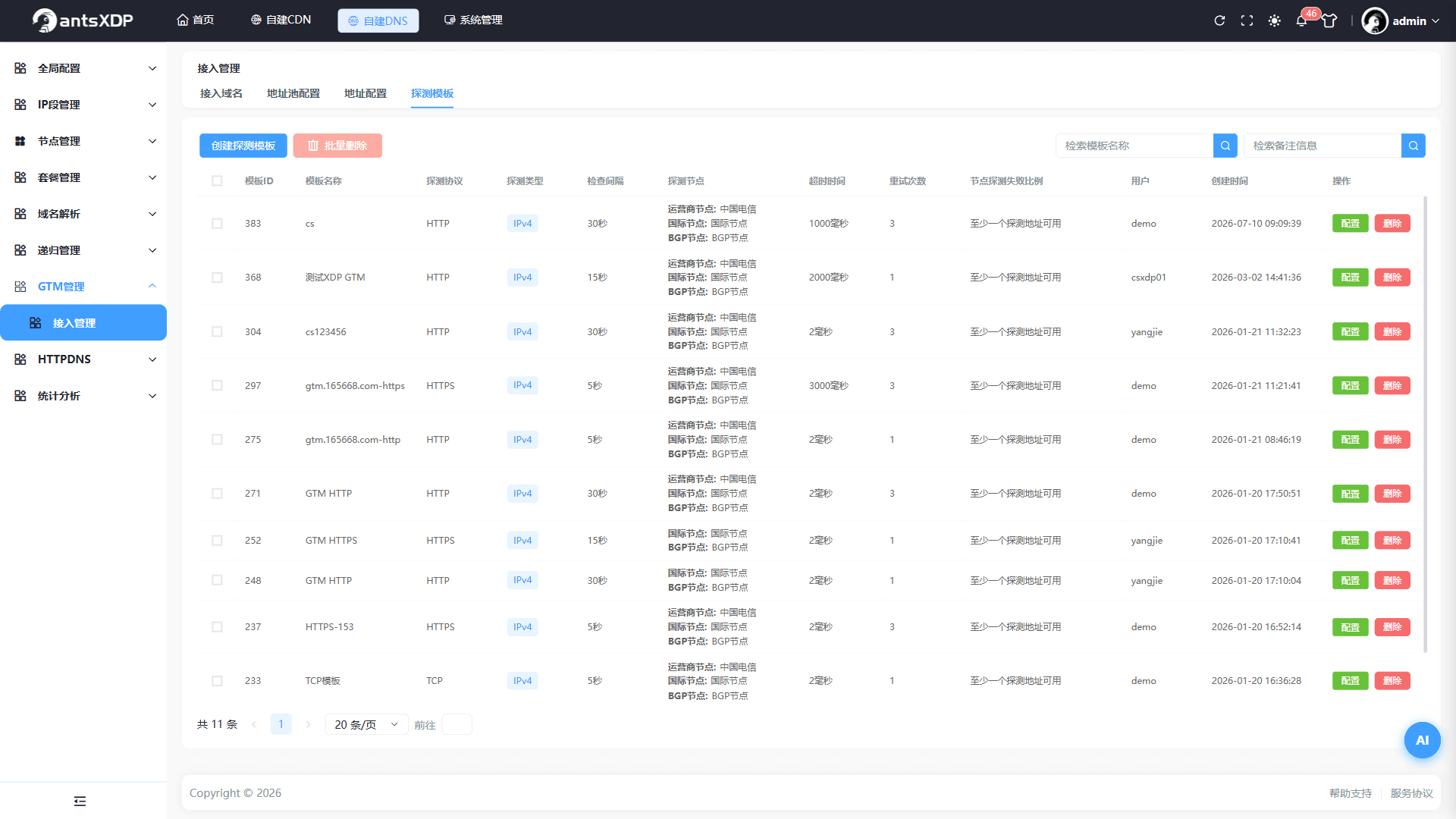Select checkbox for template 368

tap(217, 278)
